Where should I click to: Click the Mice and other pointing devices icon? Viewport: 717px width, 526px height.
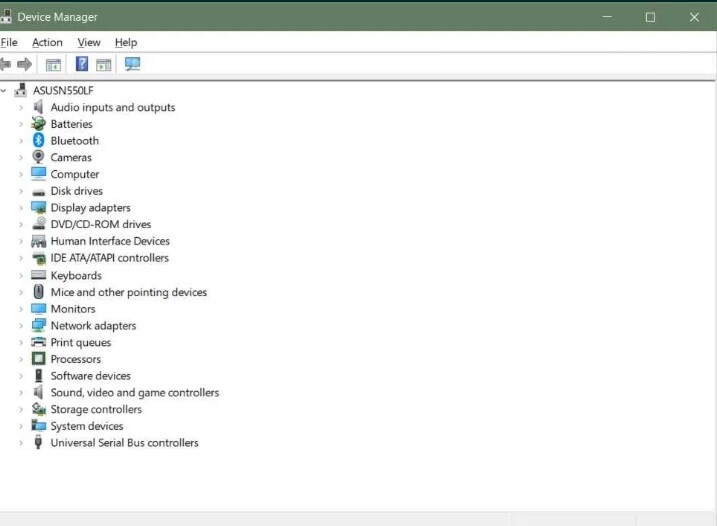[x=38, y=292]
